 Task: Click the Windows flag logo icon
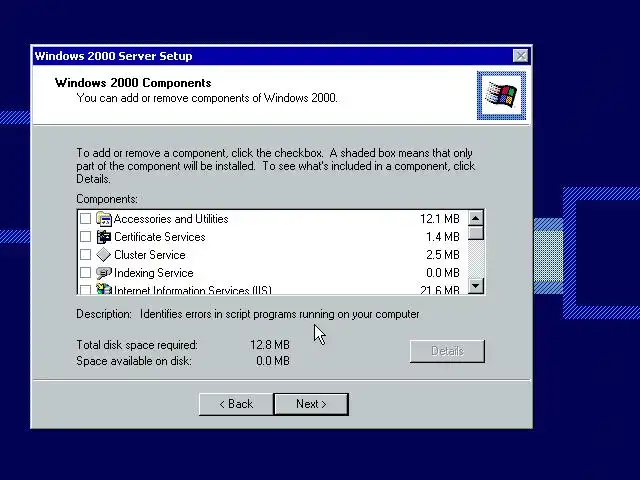[x=501, y=96]
